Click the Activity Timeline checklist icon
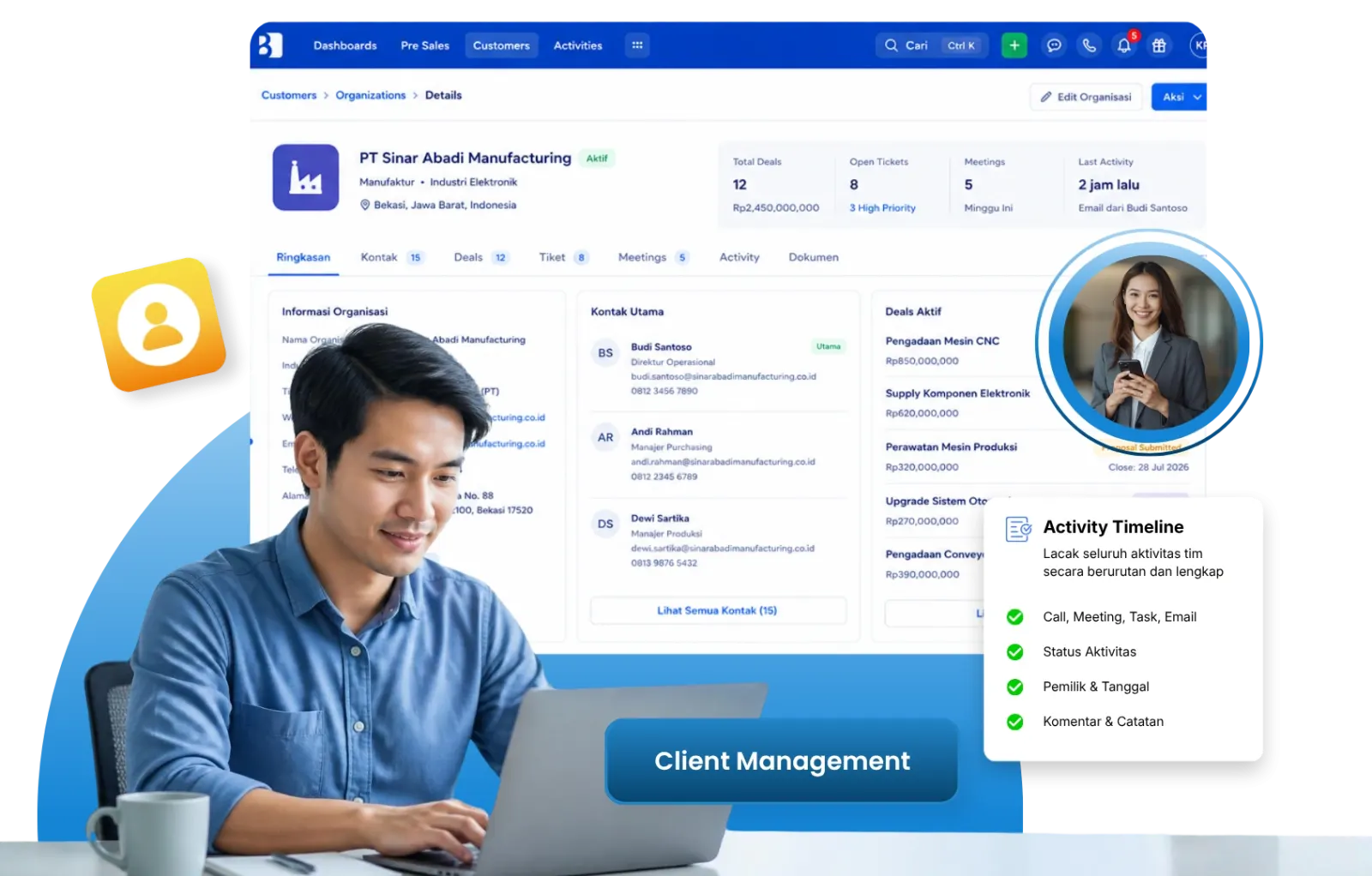 point(1018,530)
